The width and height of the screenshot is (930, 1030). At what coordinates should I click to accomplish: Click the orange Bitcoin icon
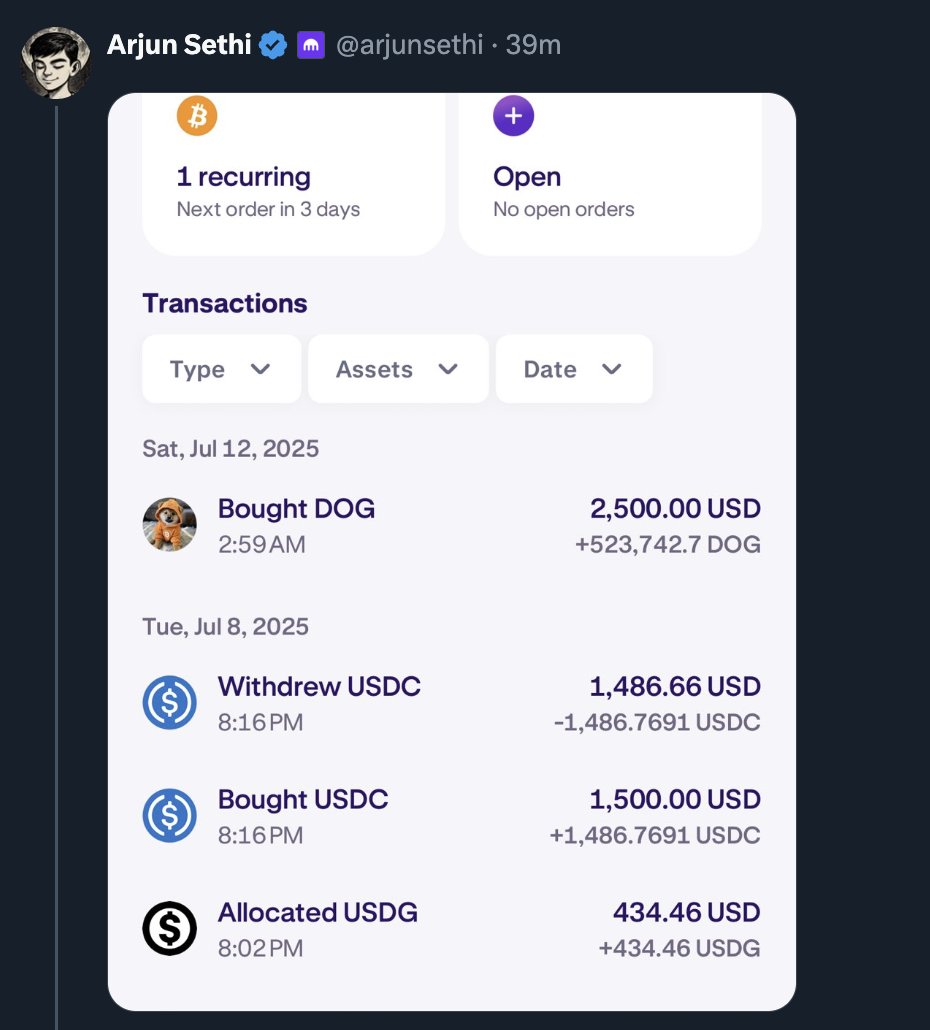tap(197, 117)
